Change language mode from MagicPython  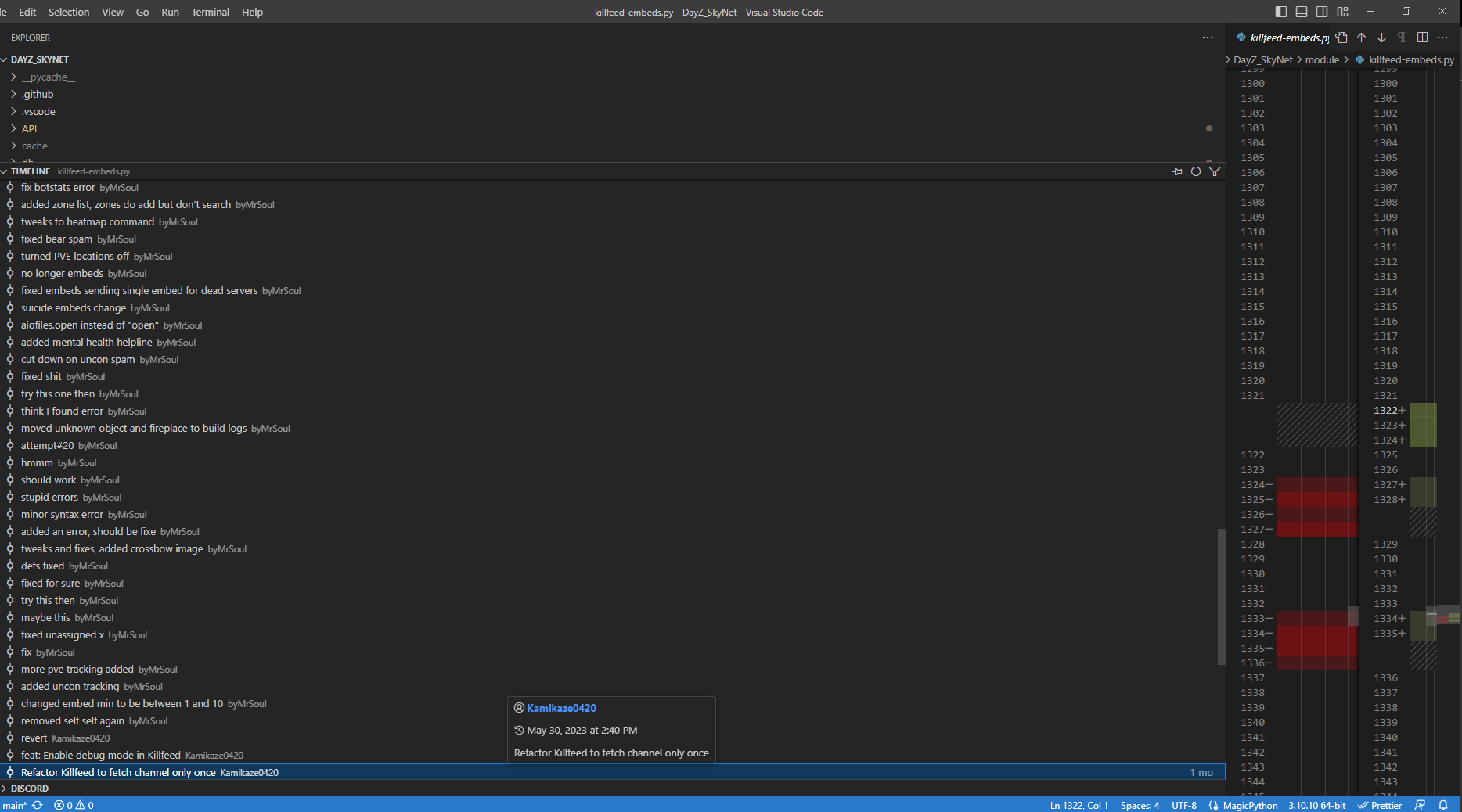tap(1250, 805)
